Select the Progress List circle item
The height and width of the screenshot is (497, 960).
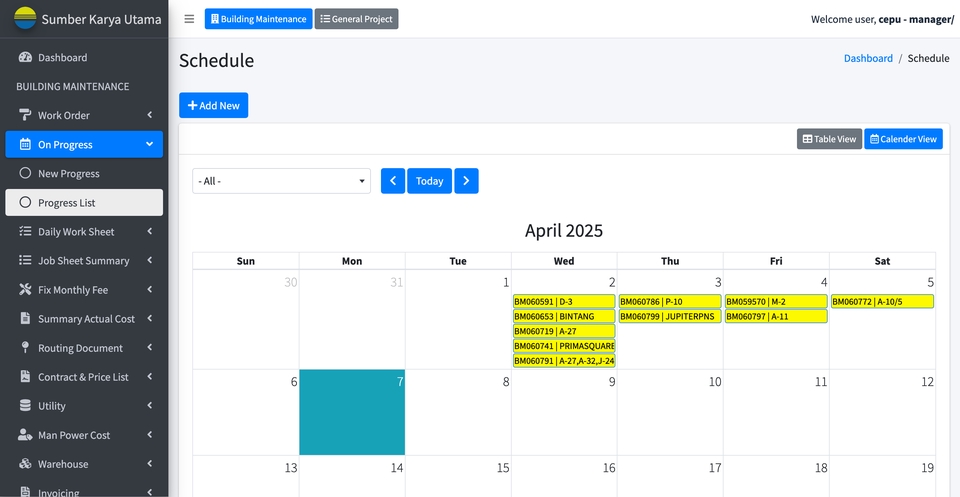pyautogui.click(x=84, y=203)
